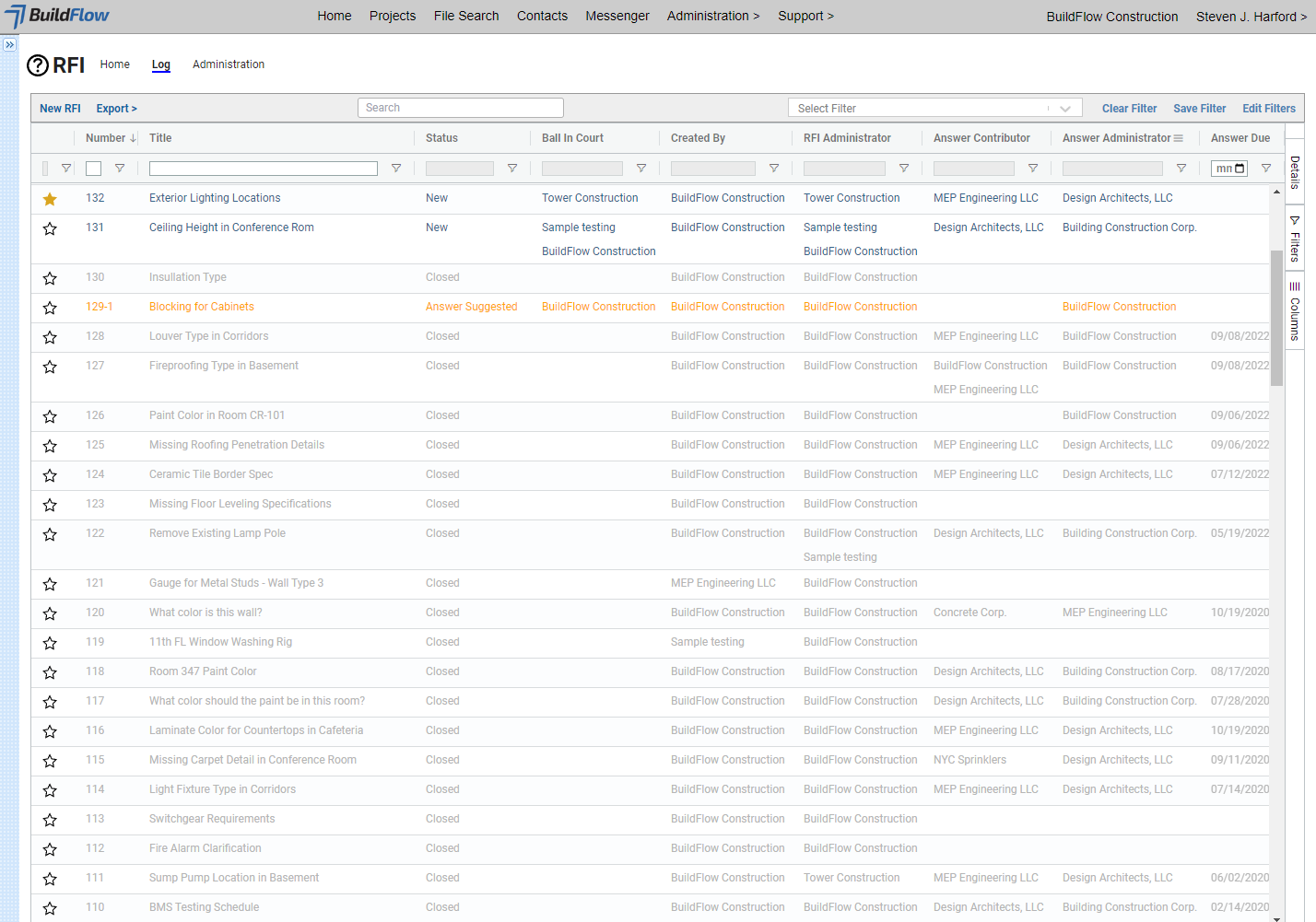Star RFI 123 Missing Floor Leveling Specifications

(x=50, y=505)
